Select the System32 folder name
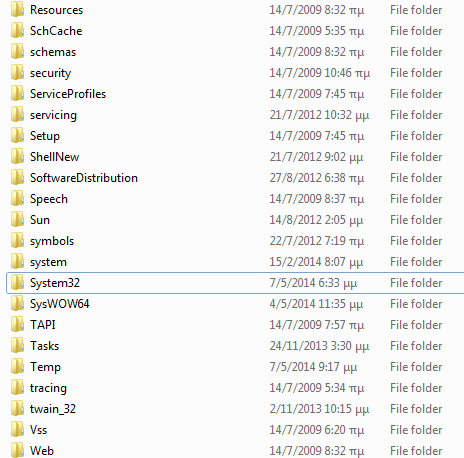The image size is (464, 458). point(55,283)
